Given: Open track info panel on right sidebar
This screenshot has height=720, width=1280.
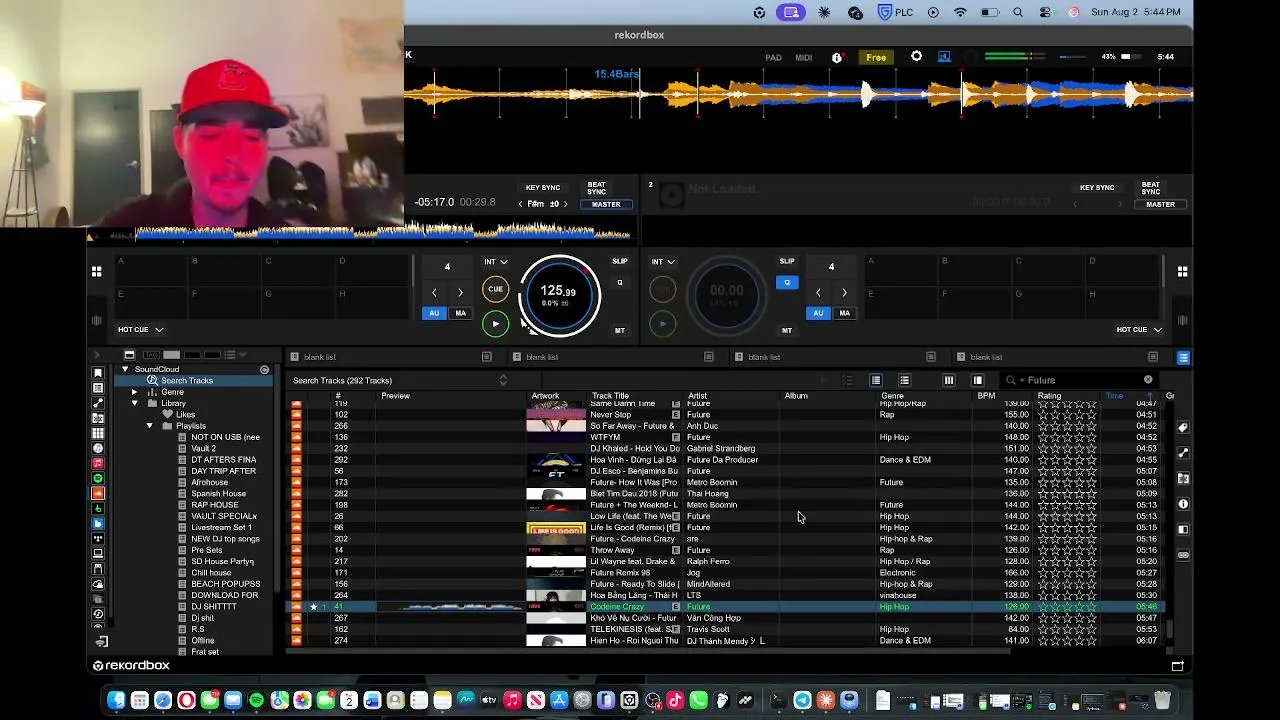Looking at the screenshot, I should (1183, 504).
